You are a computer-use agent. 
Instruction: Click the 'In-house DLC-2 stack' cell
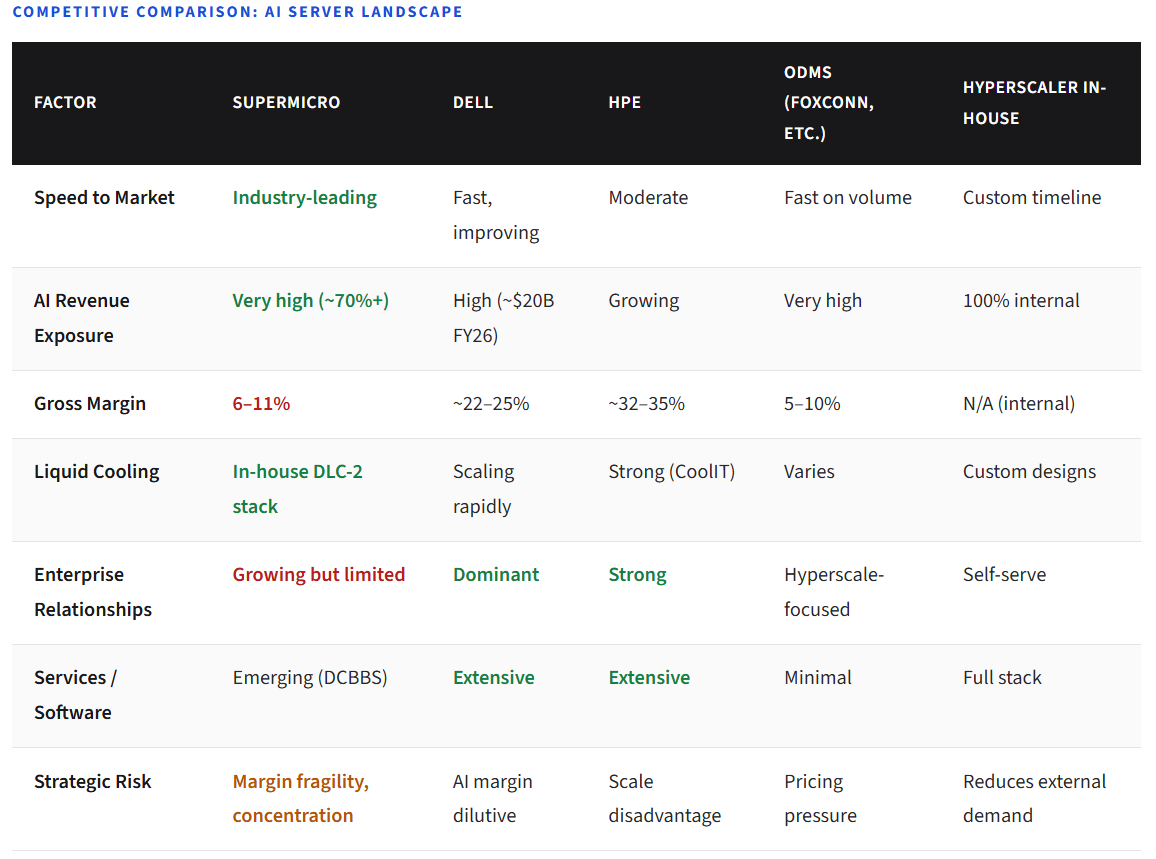(297, 489)
